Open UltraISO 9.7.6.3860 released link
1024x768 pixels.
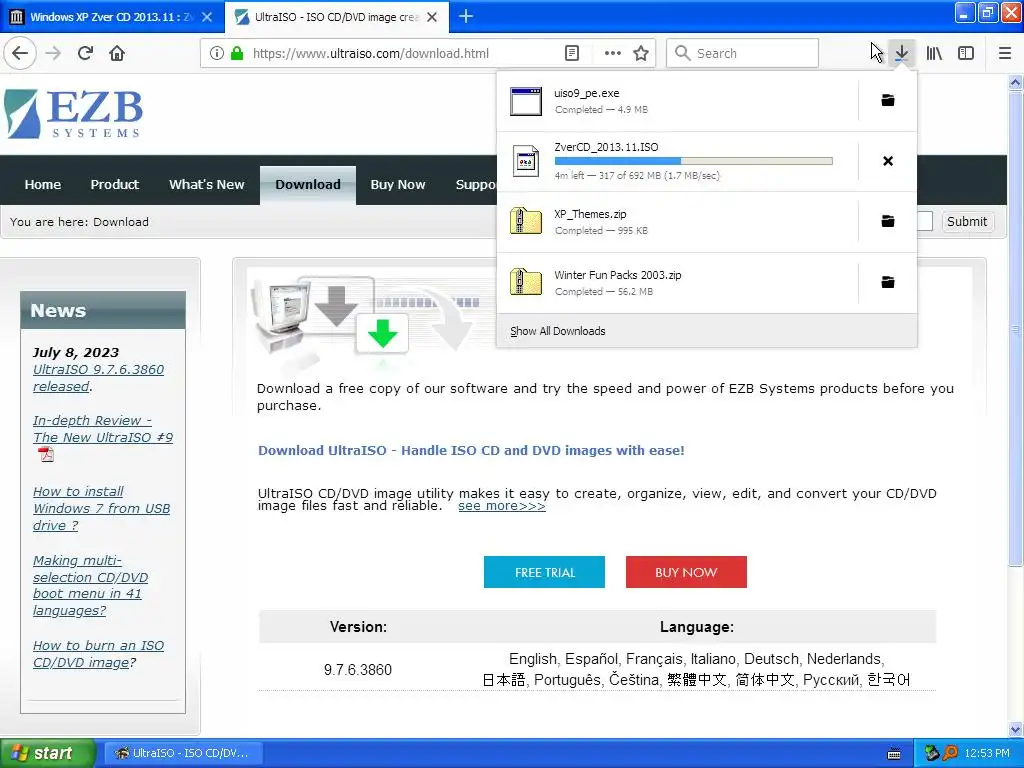click(x=98, y=378)
